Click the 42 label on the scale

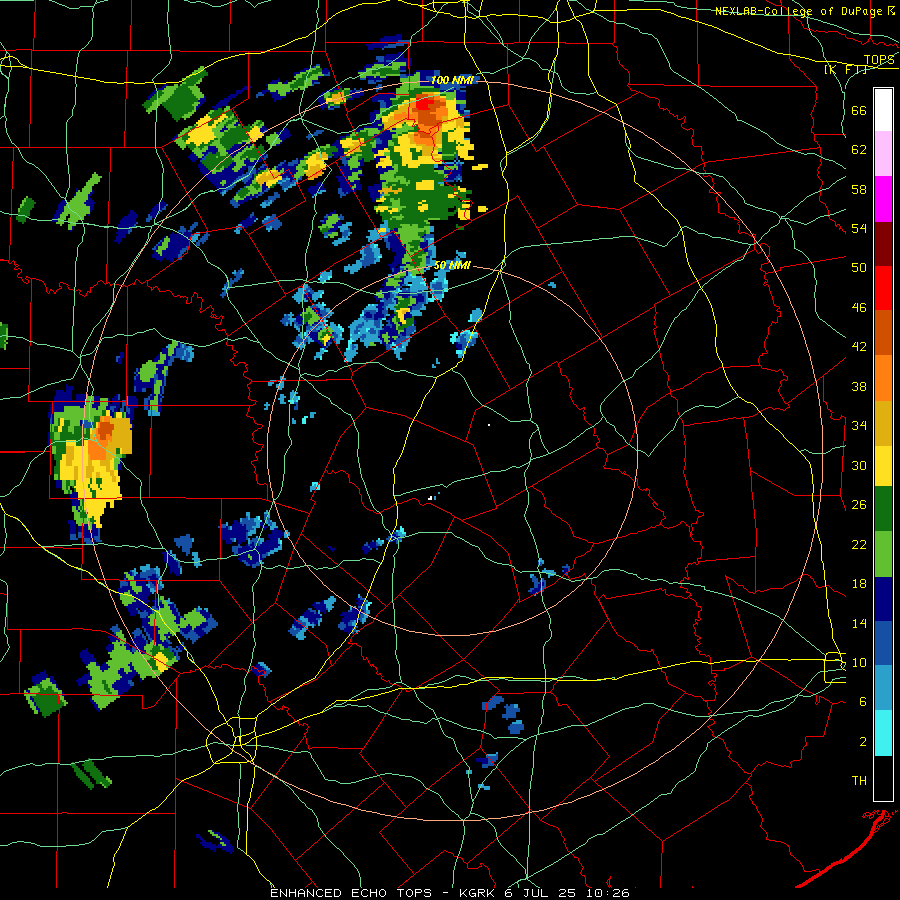point(859,347)
